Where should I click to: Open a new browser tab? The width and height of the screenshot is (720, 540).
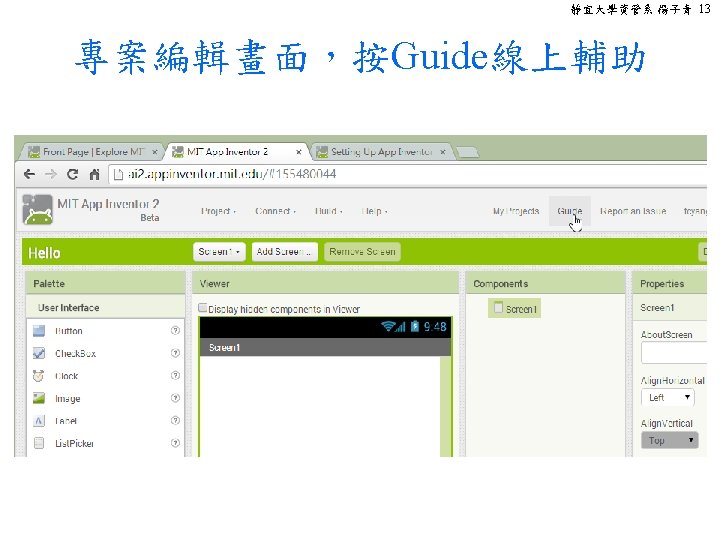point(467,152)
